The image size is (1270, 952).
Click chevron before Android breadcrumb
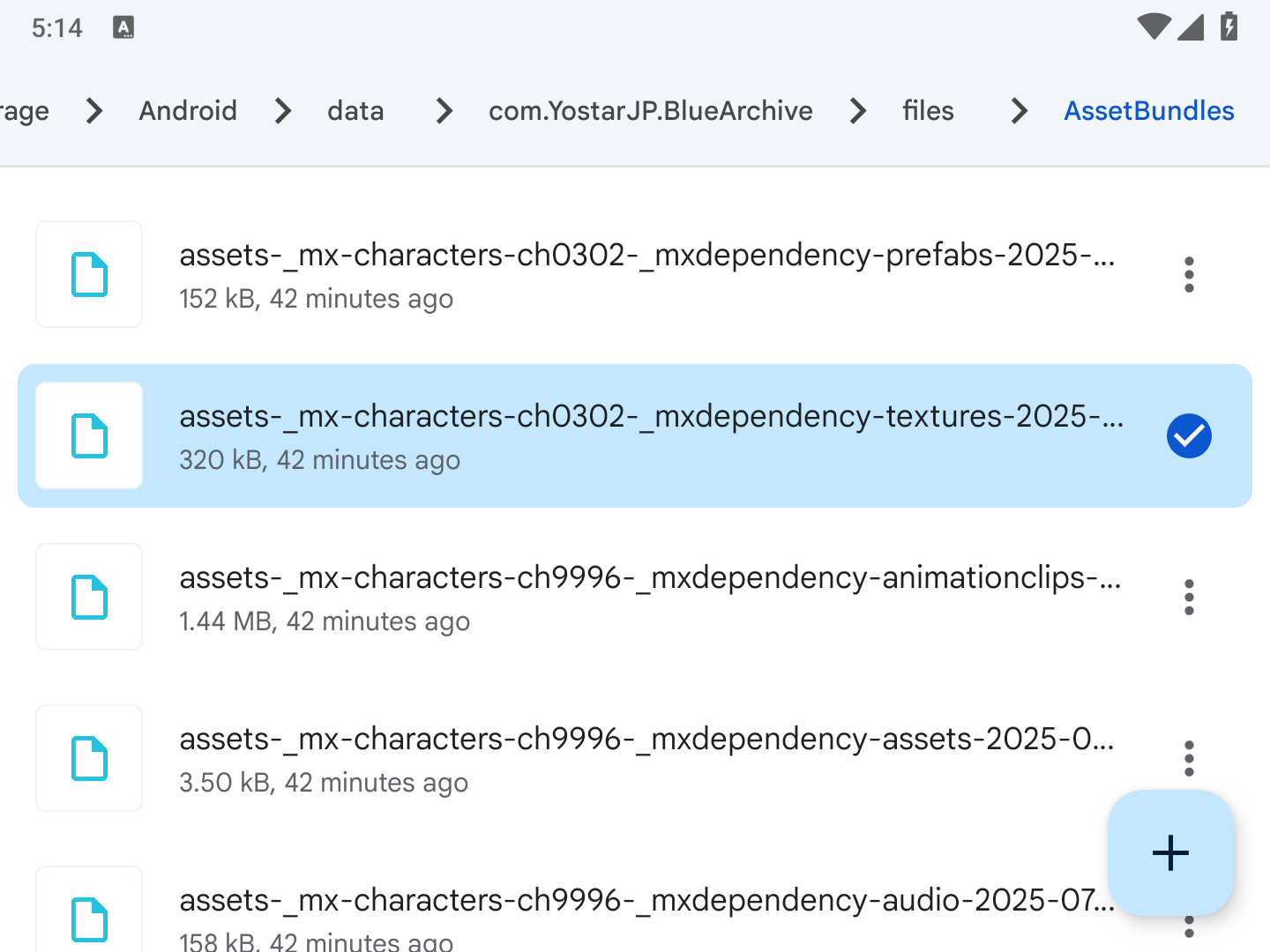(94, 111)
